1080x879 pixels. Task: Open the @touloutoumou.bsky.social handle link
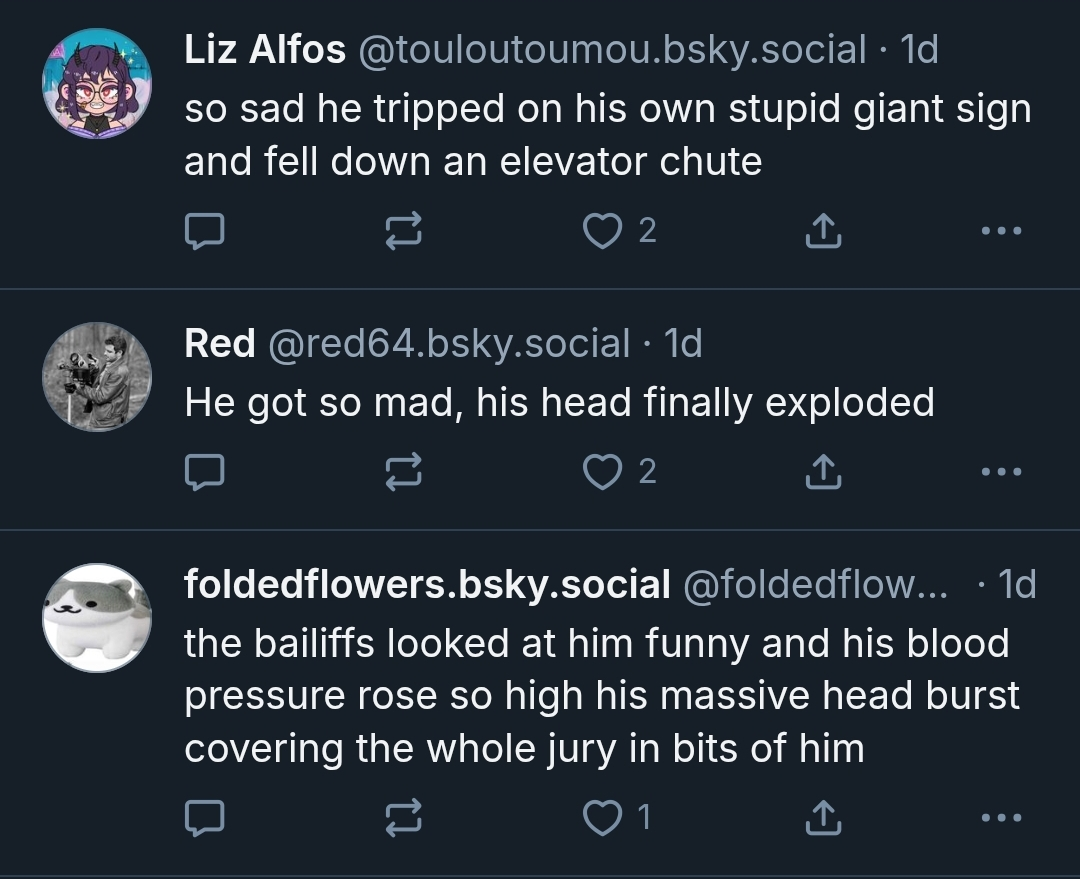click(x=611, y=49)
